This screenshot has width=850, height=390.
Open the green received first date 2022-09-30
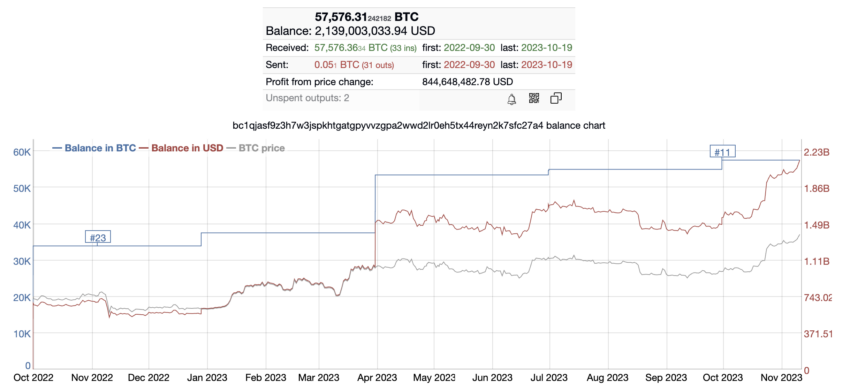click(469, 48)
